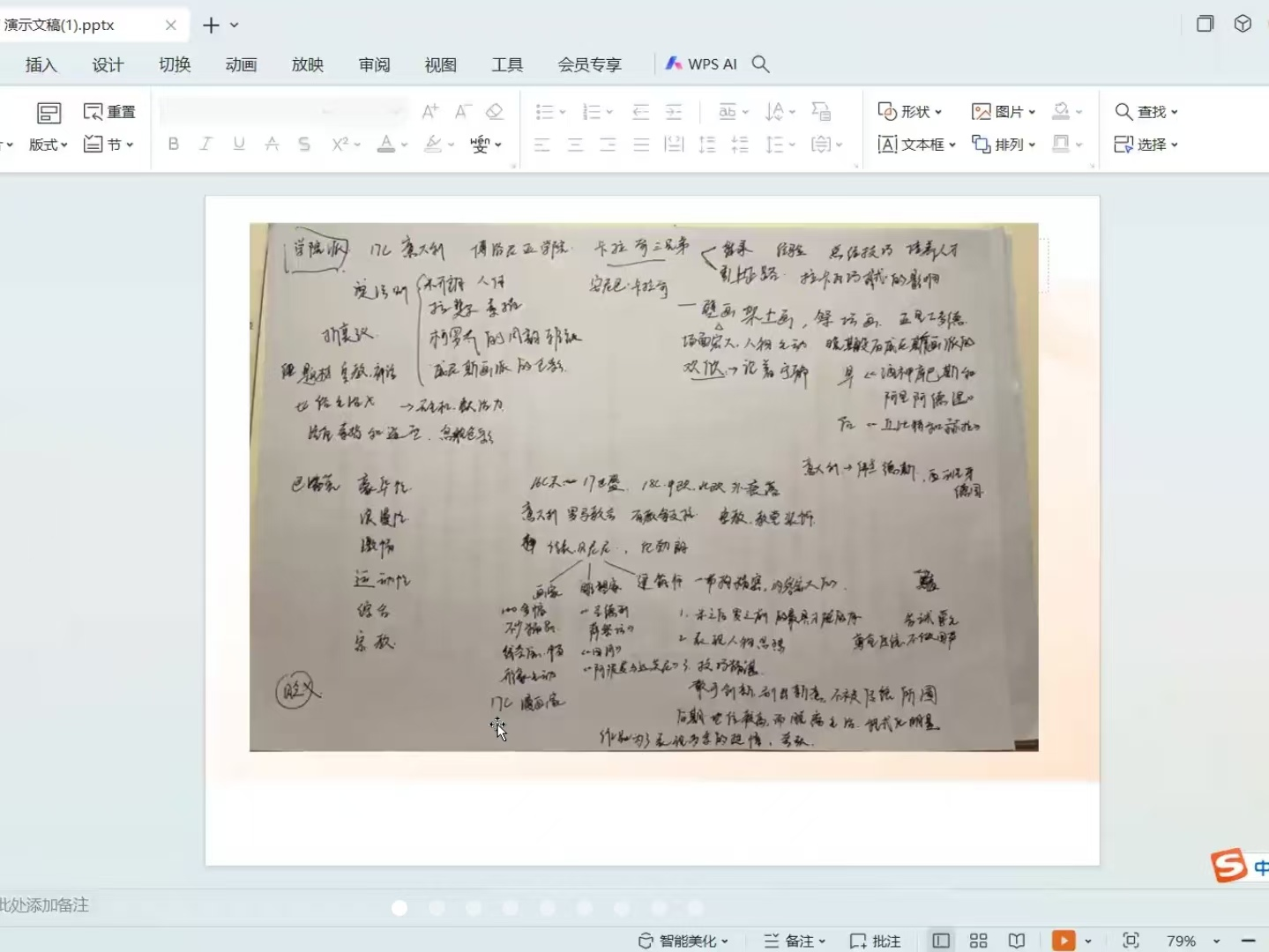
Task: Switch to the Animation (动画) tab
Action: pos(241,64)
